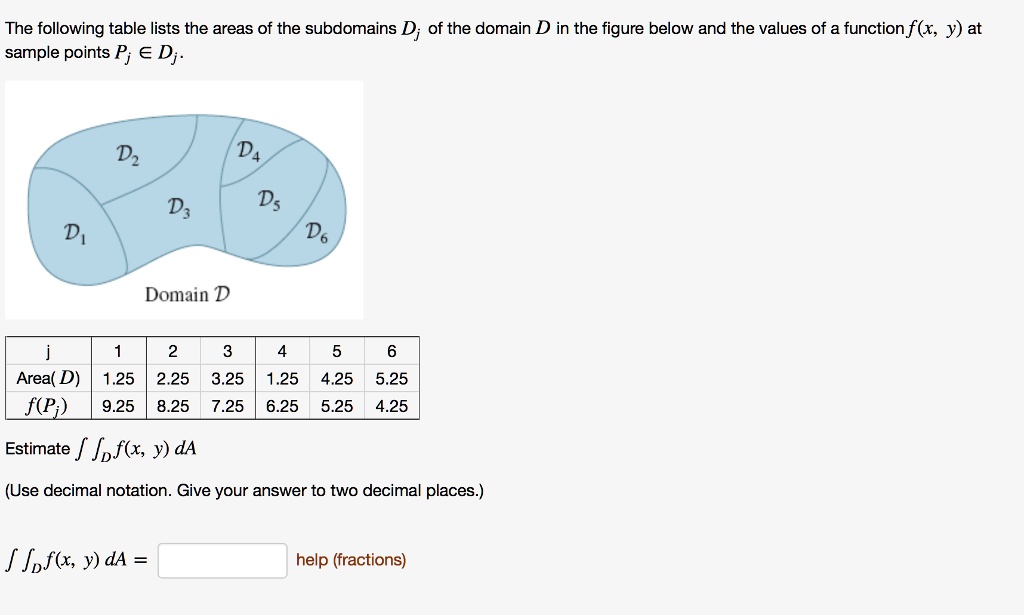Select the D6 label in the figure

[x=316, y=233]
